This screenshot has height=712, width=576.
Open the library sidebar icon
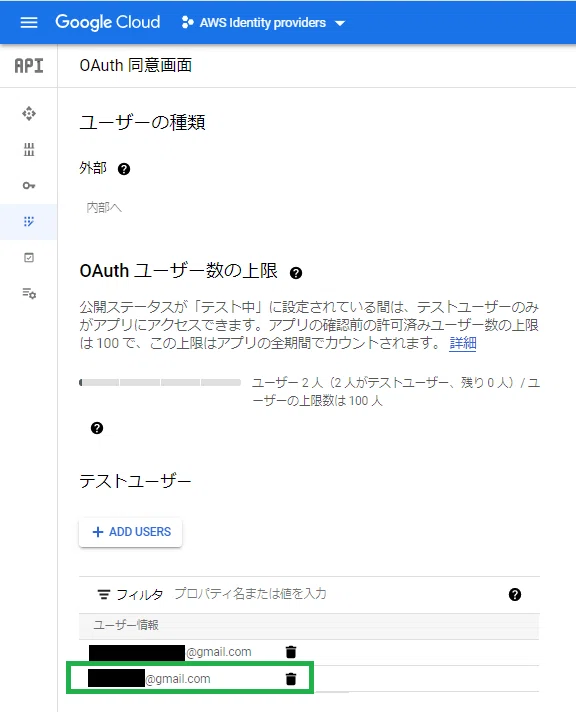click(29, 149)
